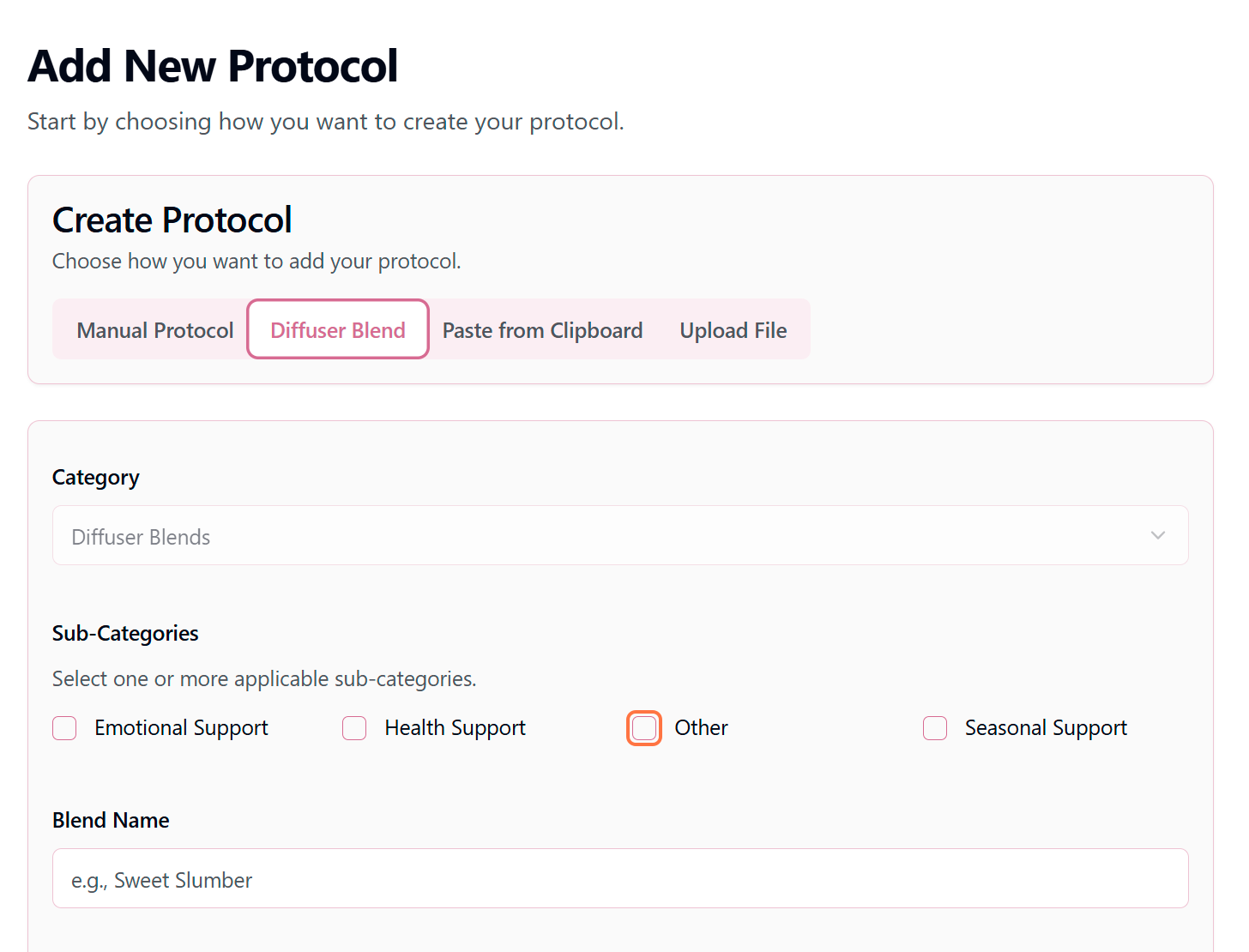Click the chevron arrow in Category field
The width and height of the screenshot is (1249, 952).
pos(1158,536)
